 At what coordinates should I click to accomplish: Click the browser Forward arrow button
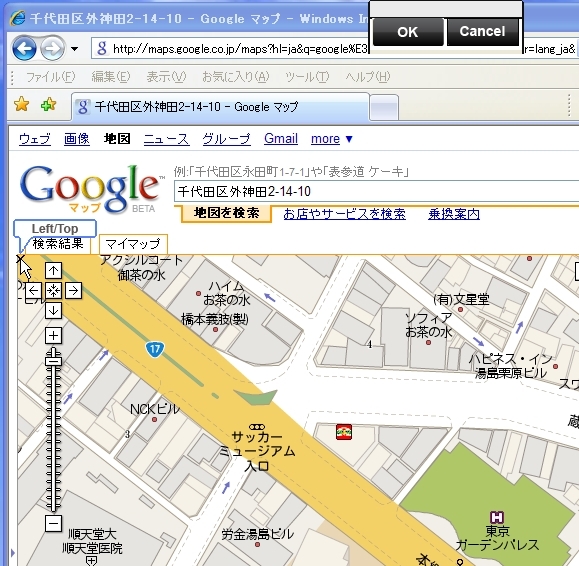coord(52,48)
